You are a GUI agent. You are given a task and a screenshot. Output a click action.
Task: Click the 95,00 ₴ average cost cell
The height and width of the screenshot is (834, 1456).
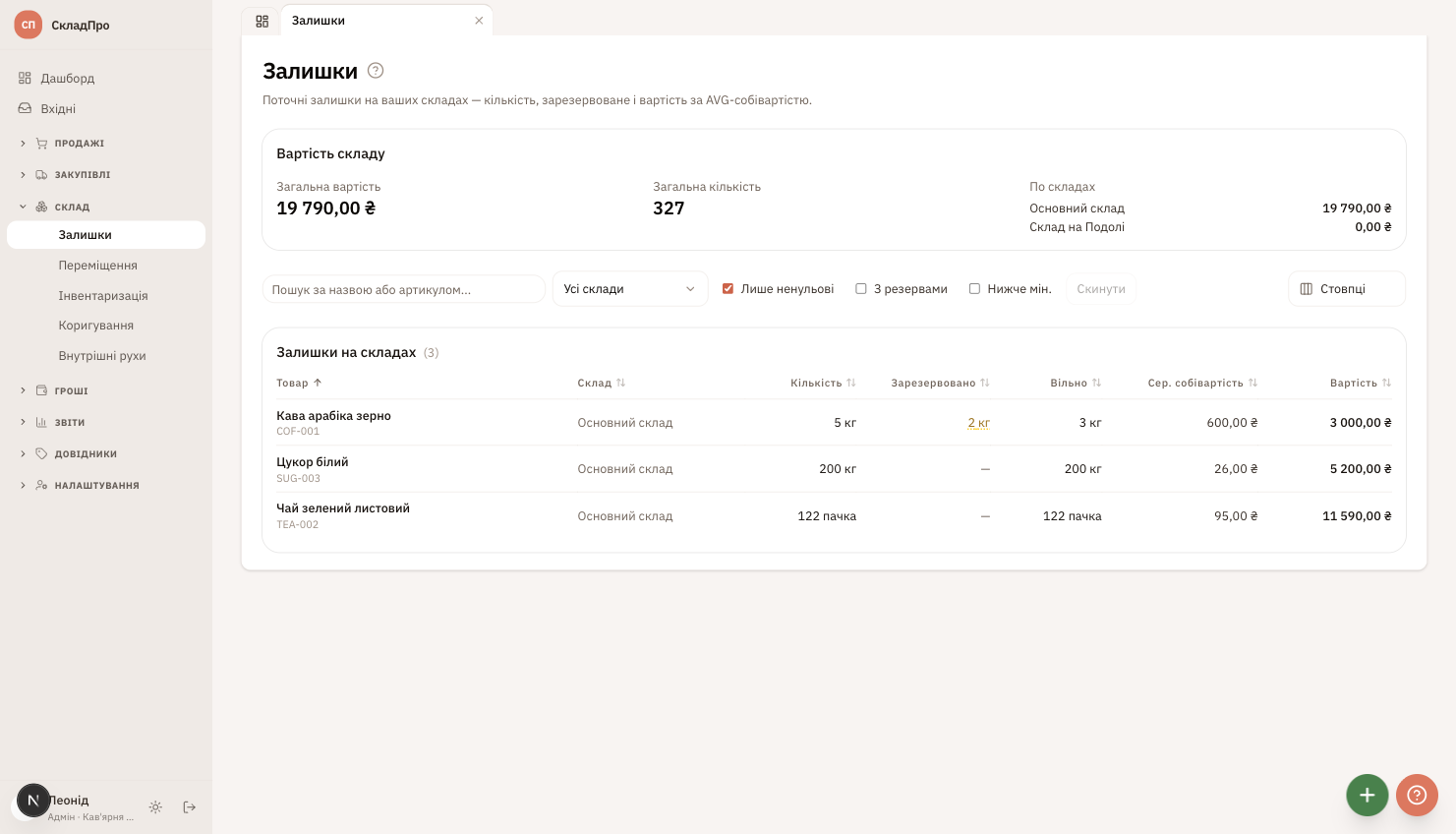point(1236,516)
